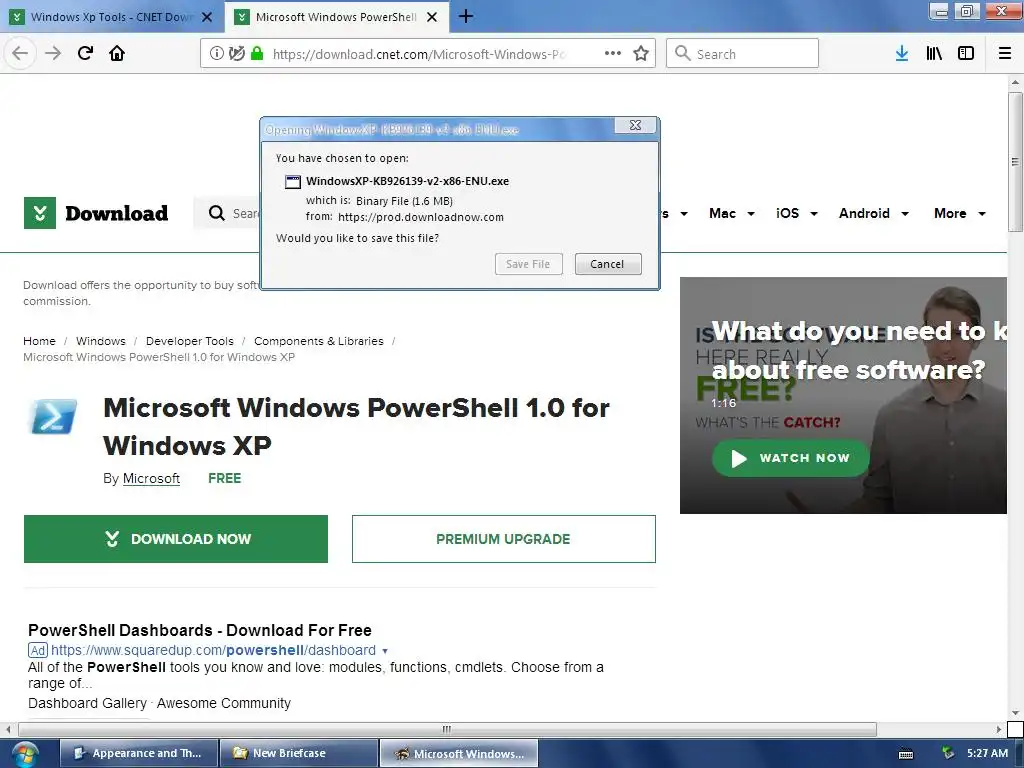1024x768 pixels.
Task: Open the Microsoft publisher link
Action: pyautogui.click(x=152, y=479)
